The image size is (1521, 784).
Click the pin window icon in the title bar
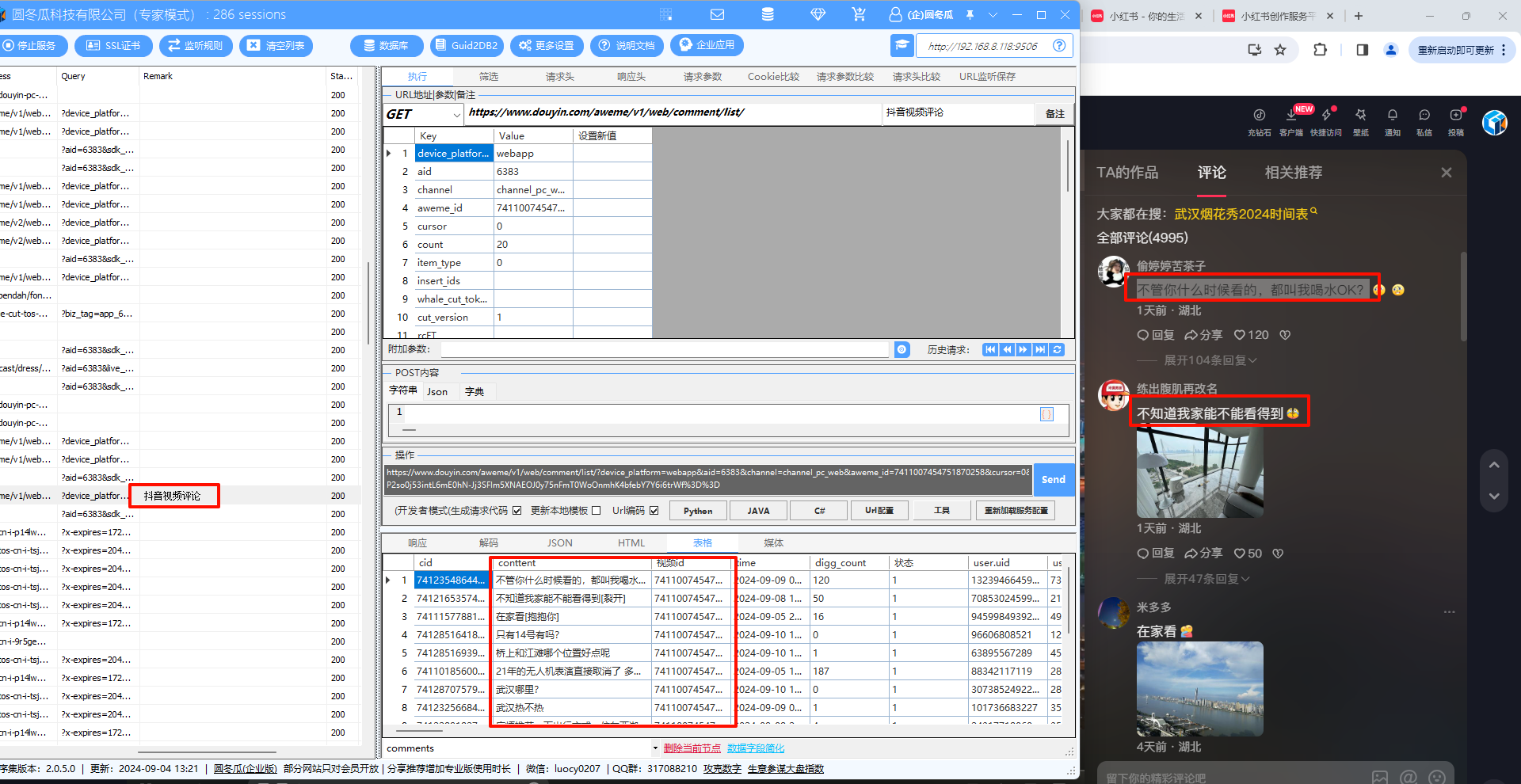coord(970,14)
